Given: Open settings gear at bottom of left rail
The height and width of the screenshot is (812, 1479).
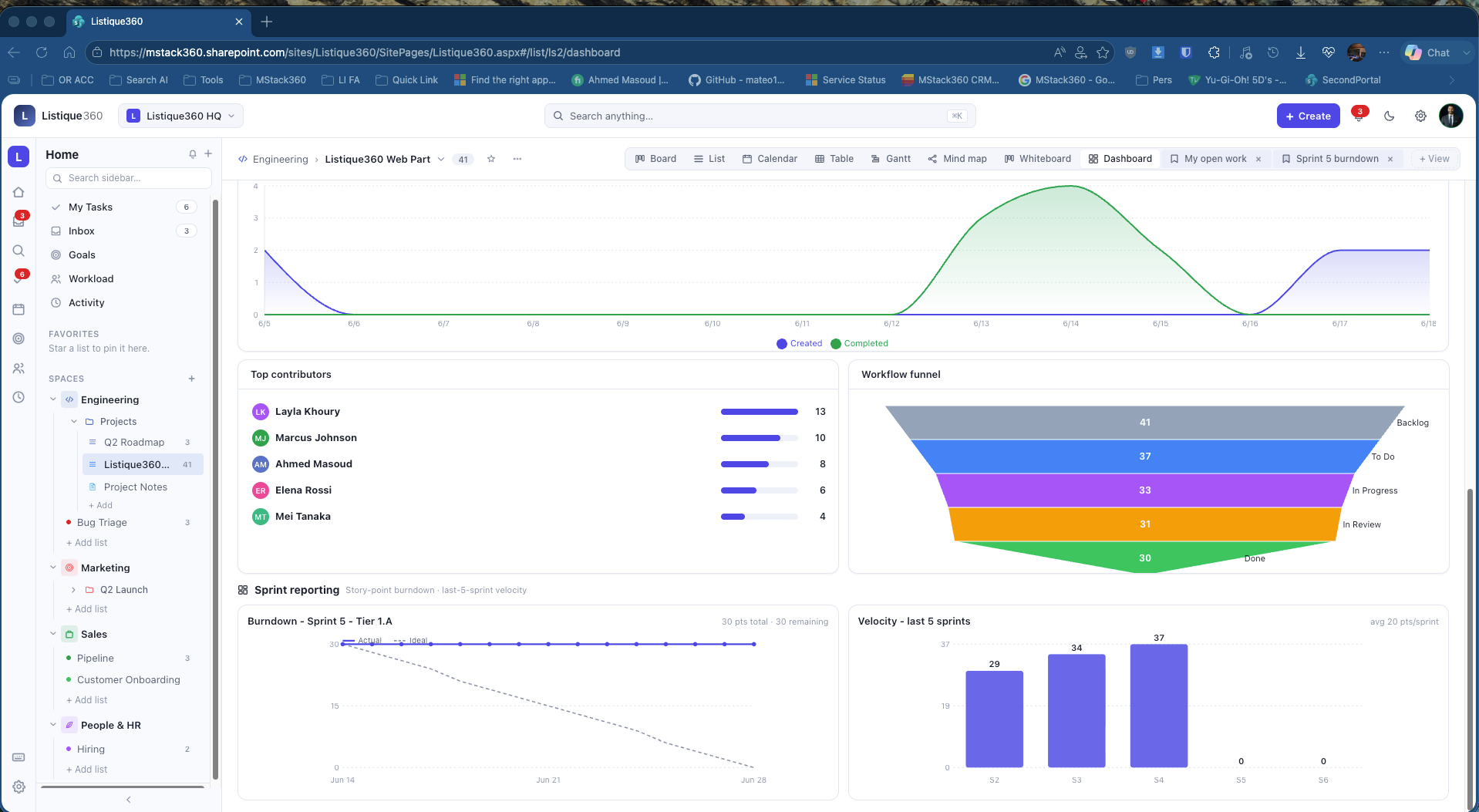Looking at the screenshot, I should (x=19, y=787).
